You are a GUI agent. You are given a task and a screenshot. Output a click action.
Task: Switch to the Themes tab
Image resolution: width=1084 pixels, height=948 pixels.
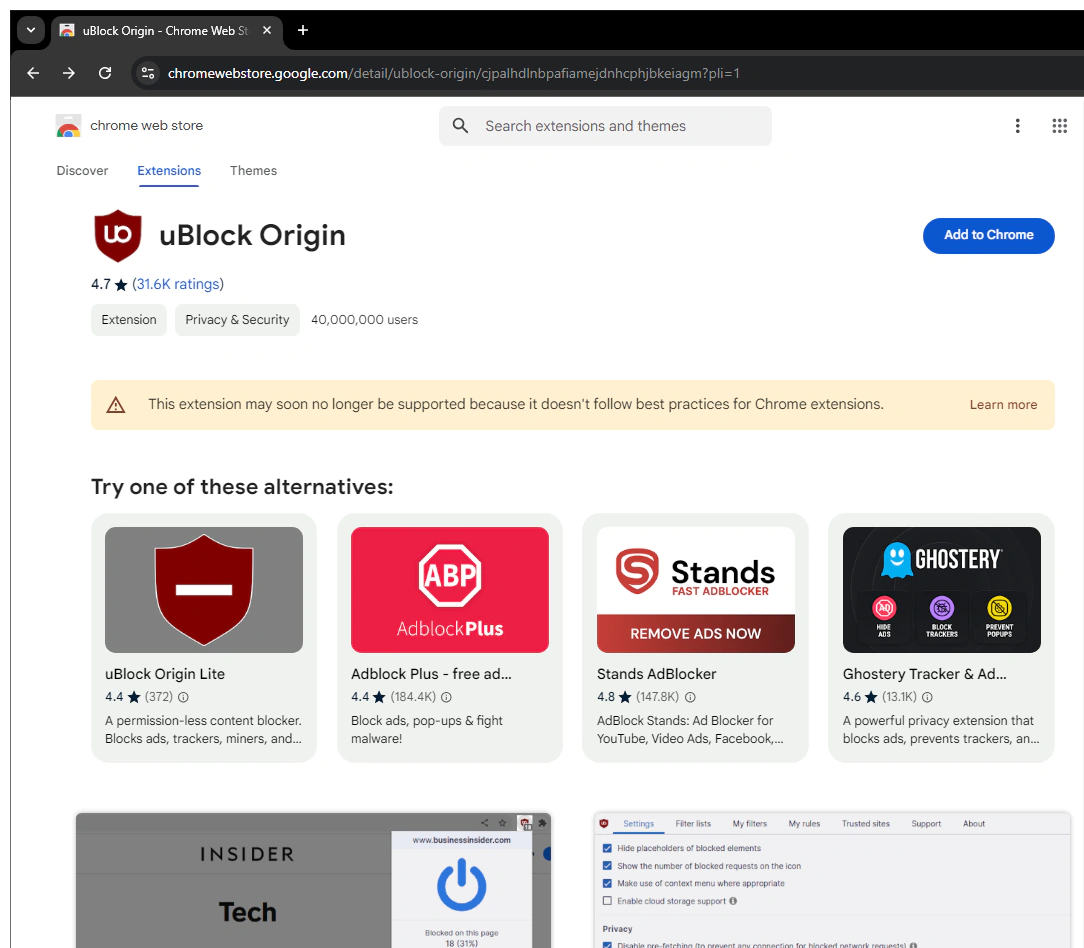[x=253, y=171]
